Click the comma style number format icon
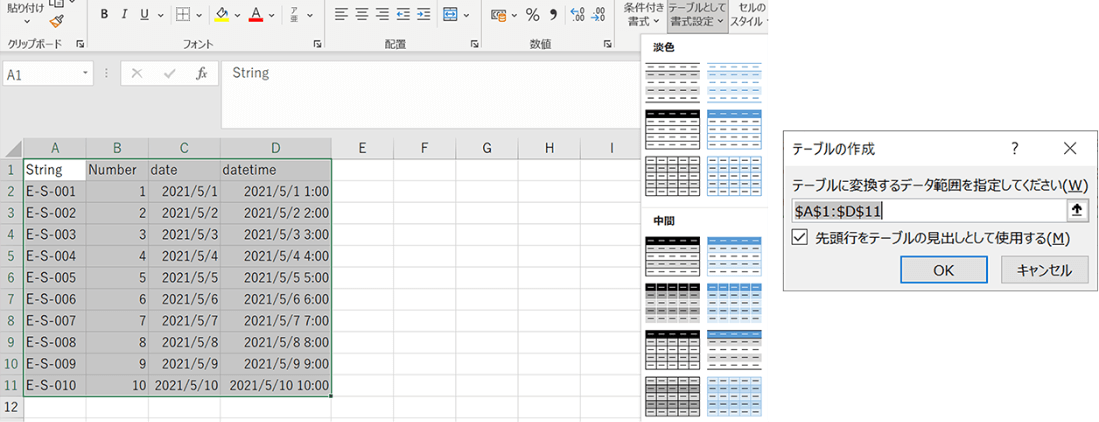This screenshot has width=1099, height=422. click(x=553, y=15)
